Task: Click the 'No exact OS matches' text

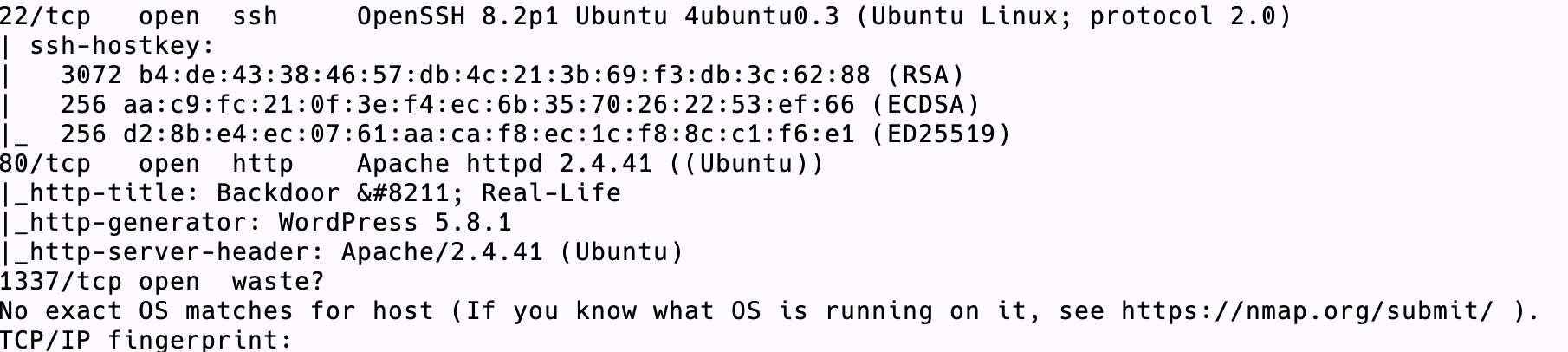Action: tap(146, 310)
